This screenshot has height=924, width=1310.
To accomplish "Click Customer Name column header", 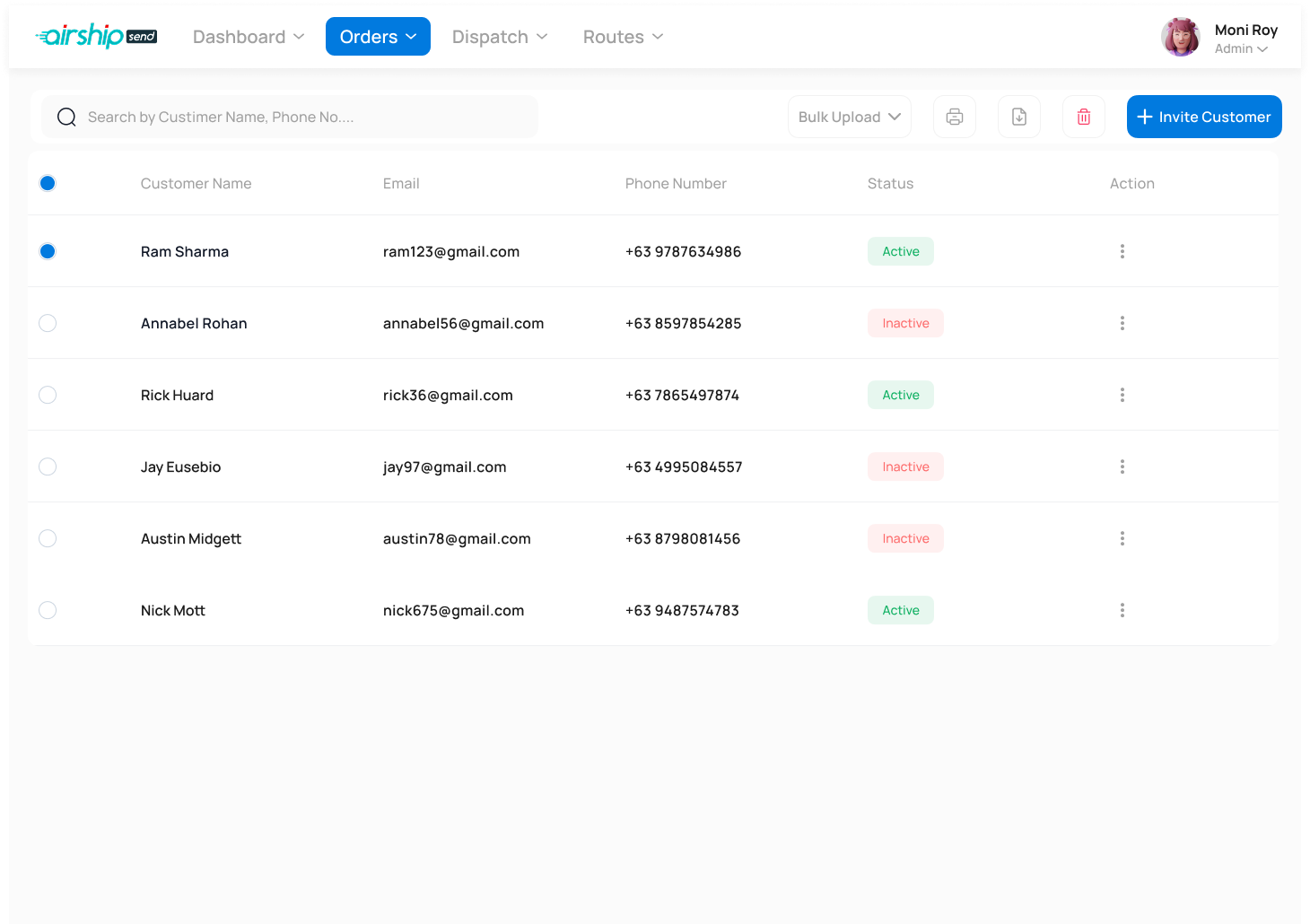I will (196, 183).
